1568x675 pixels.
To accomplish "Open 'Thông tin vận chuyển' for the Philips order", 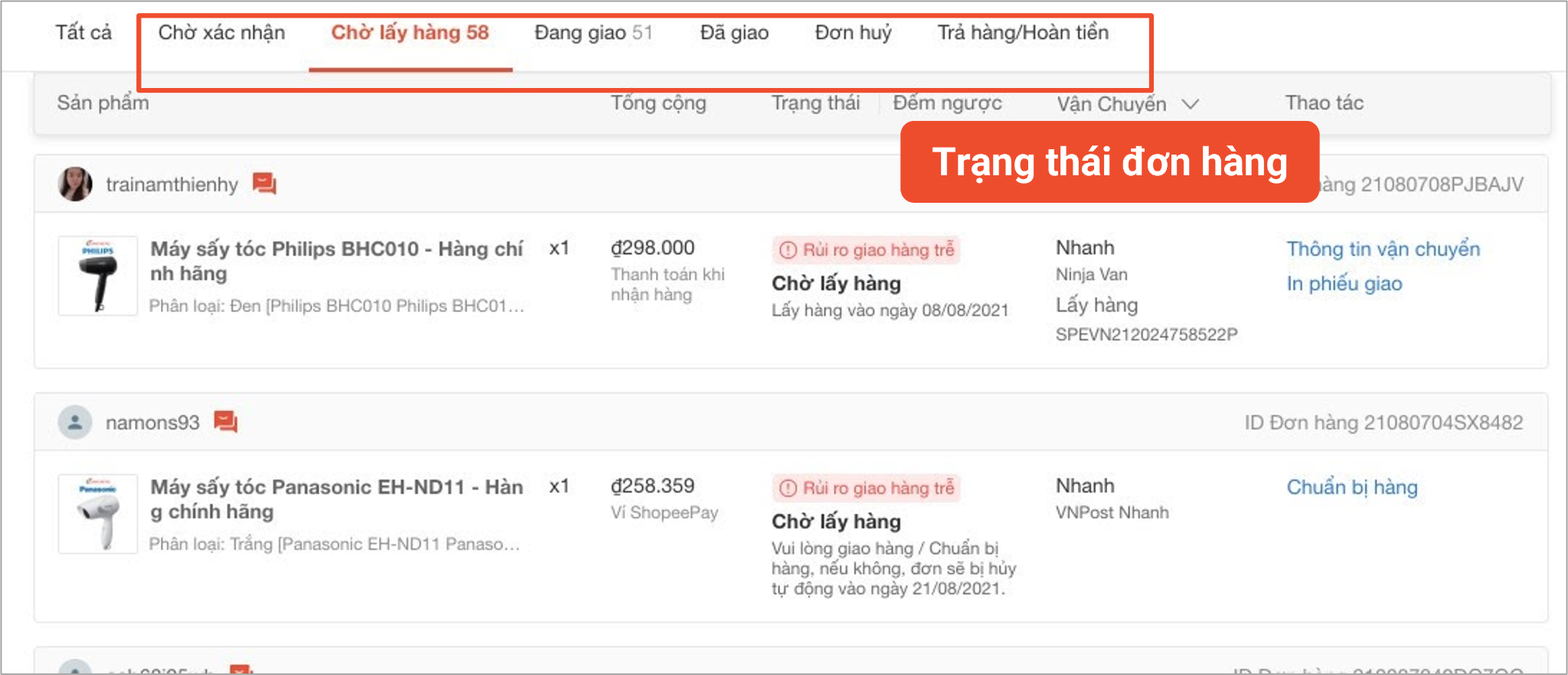I will 1383,249.
